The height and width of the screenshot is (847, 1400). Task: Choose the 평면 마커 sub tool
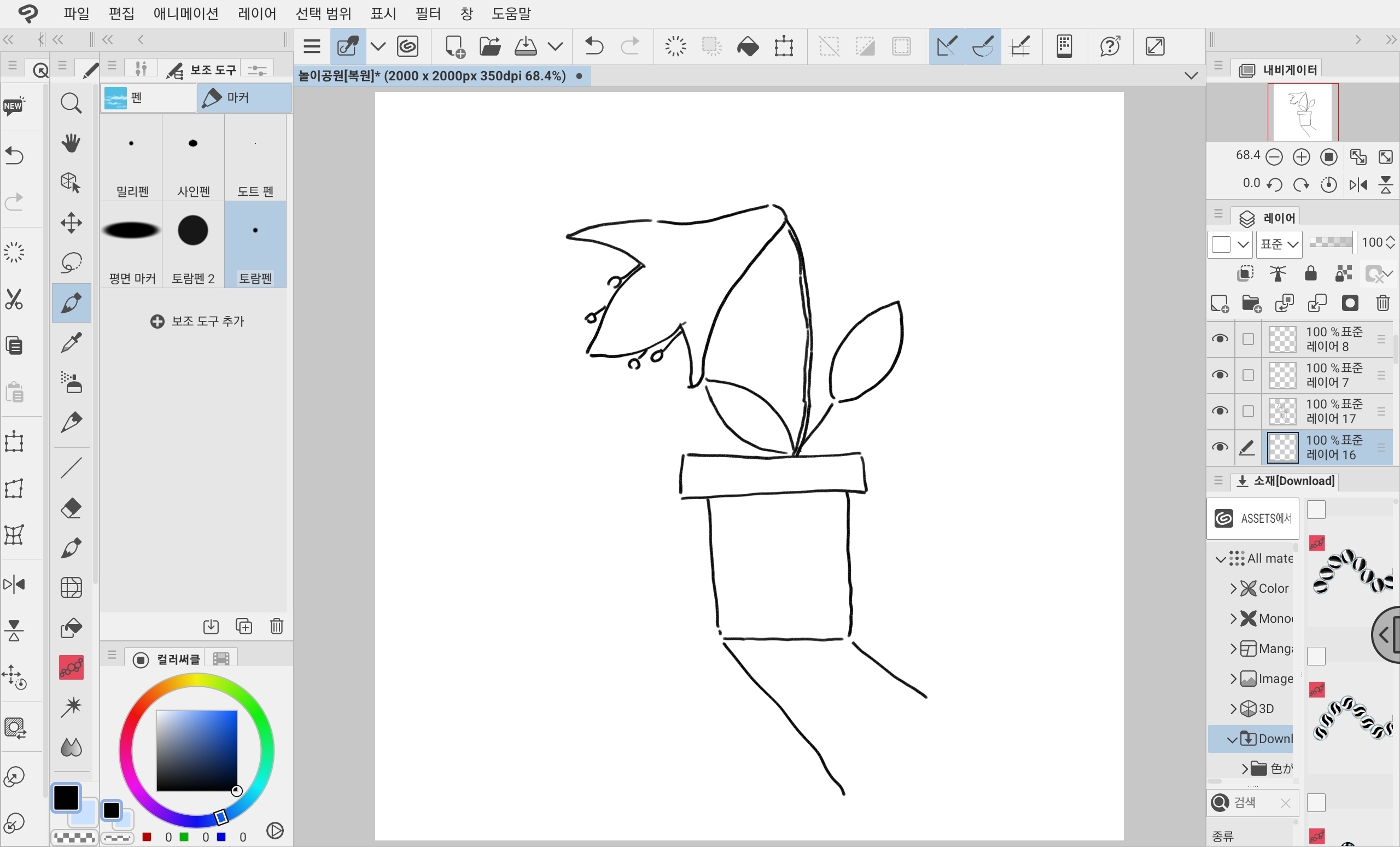coord(132,245)
